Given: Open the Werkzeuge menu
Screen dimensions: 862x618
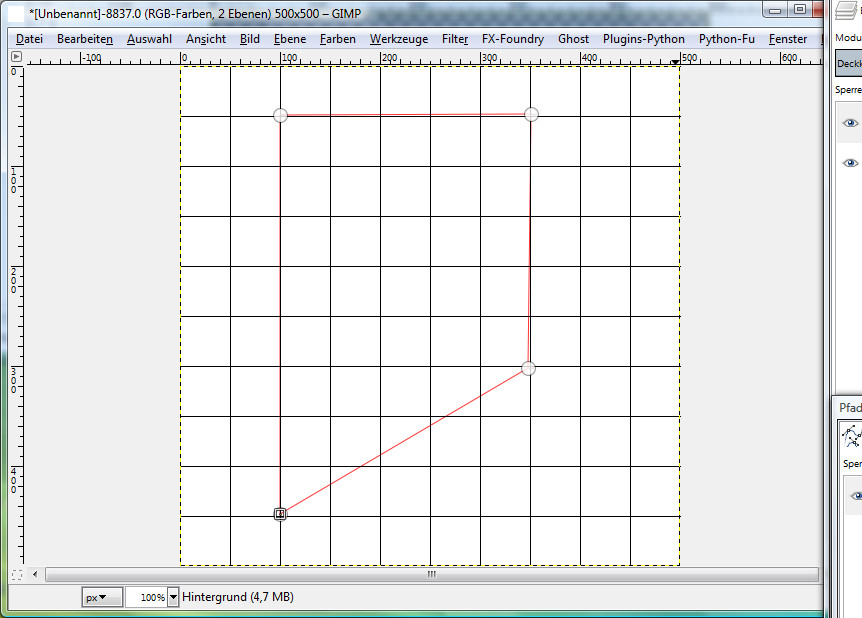Looking at the screenshot, I should tap(398, 39).
